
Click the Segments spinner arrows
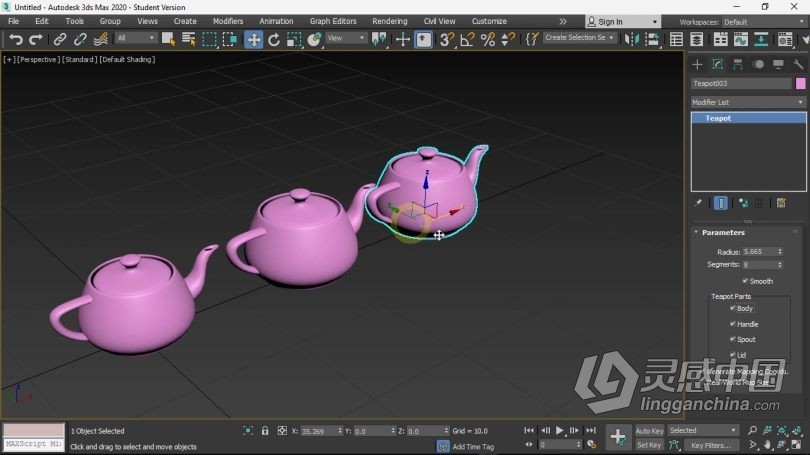[780, 264]
